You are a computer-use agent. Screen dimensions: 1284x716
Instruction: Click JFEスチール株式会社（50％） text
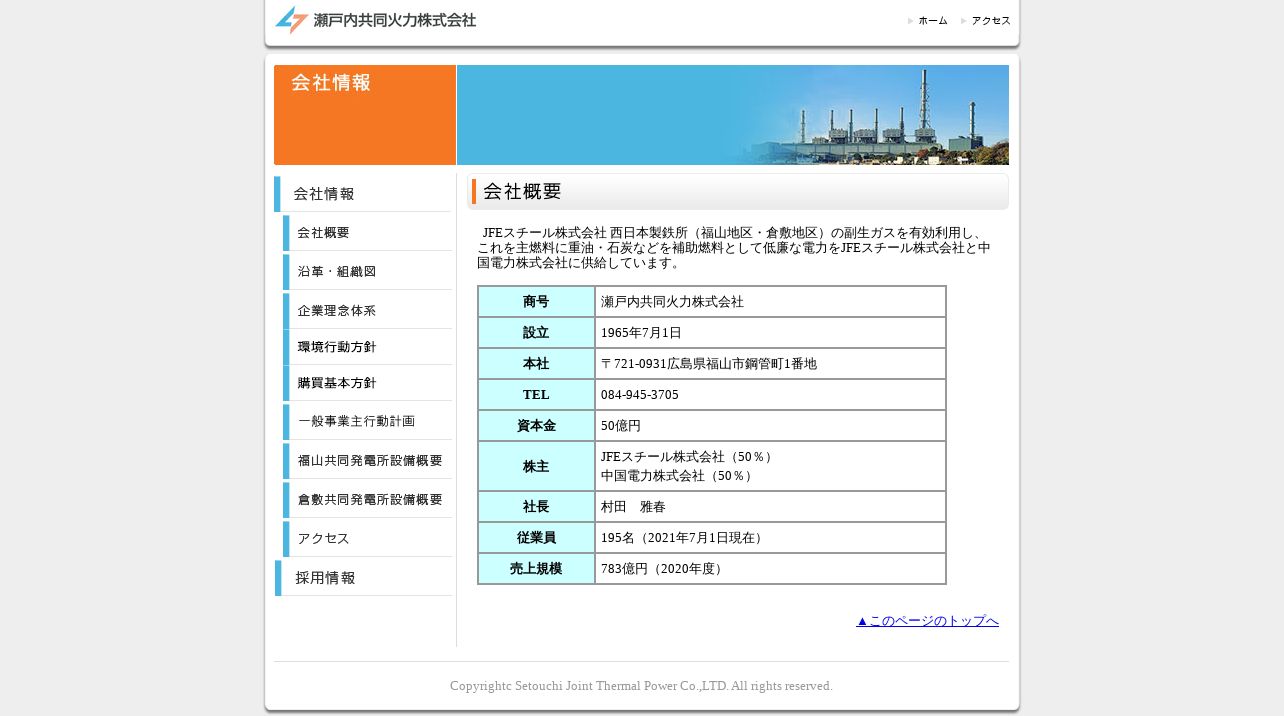pyautogui.click(x=687, y=457)
